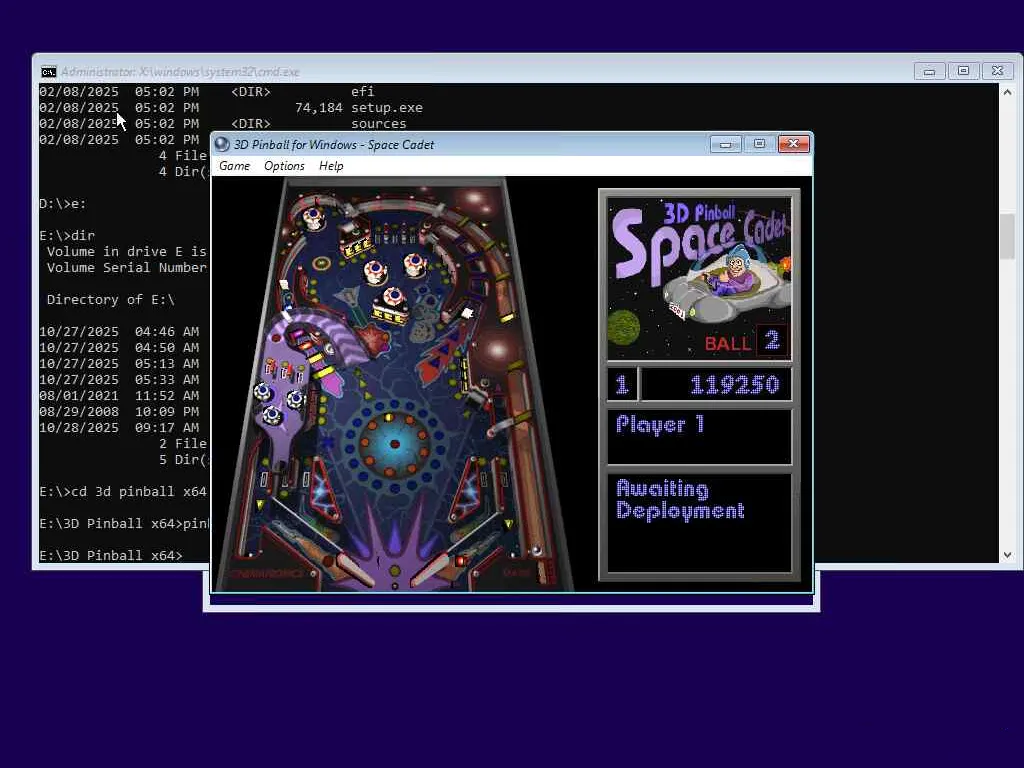Click the BALL 2 counter

[x=746, y=342]
